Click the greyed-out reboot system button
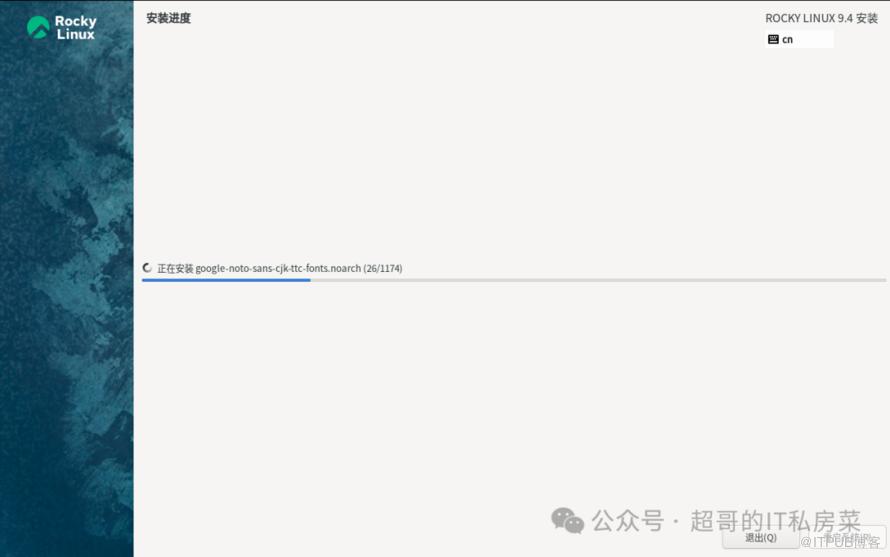Image resolution: width=890 pixels, height=557 pixels. [x=845, y=537]
